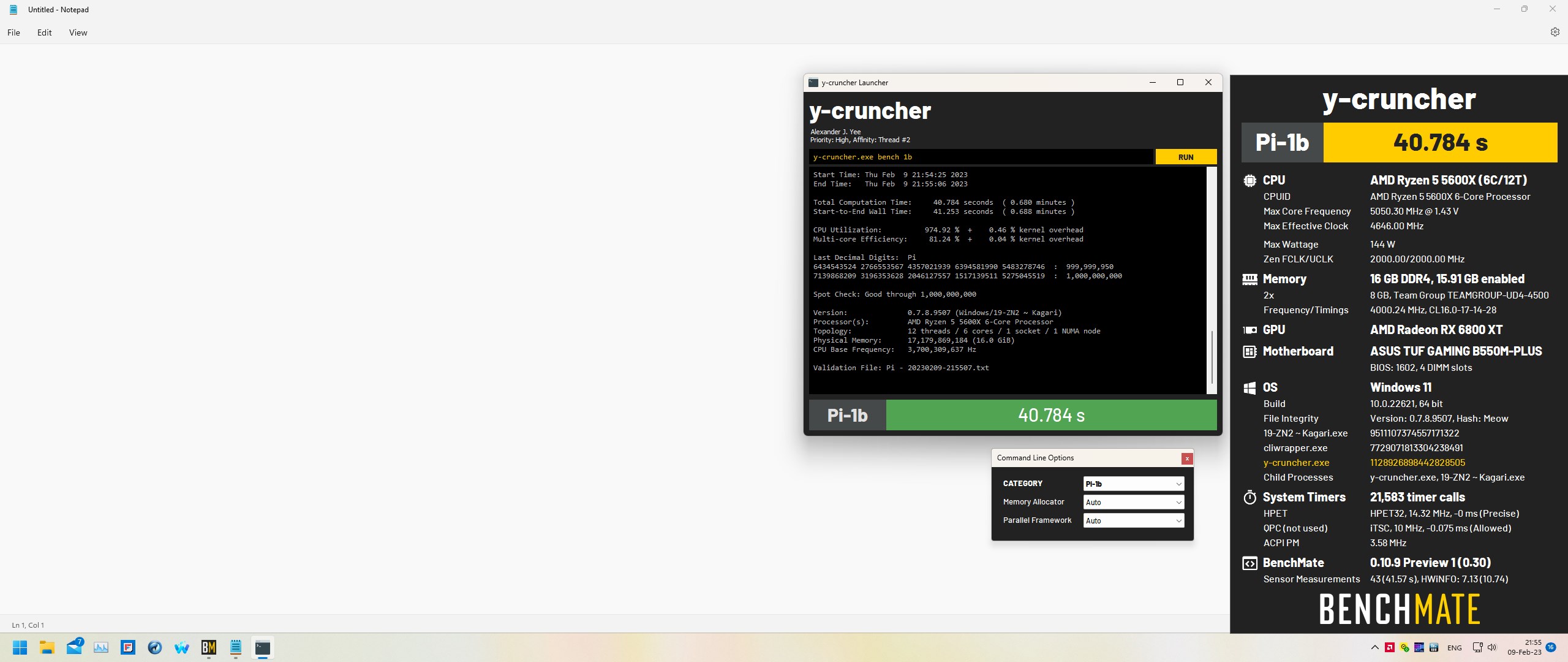The image size is (1568, 662).
Task: Open notification center badge showing 16
Action: click(1551, 647)
